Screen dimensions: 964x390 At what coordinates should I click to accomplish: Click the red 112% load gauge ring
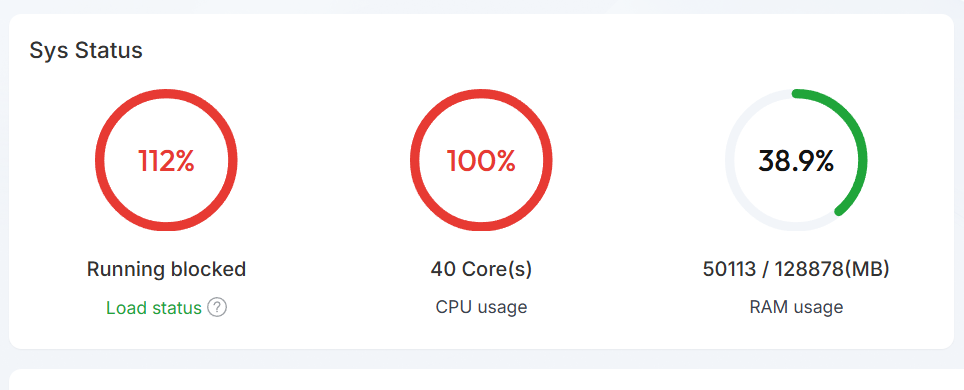(166, 94)
